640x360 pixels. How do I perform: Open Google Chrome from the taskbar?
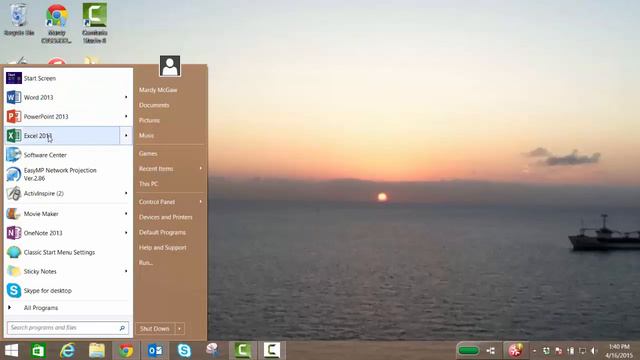[x=126, y=351]
